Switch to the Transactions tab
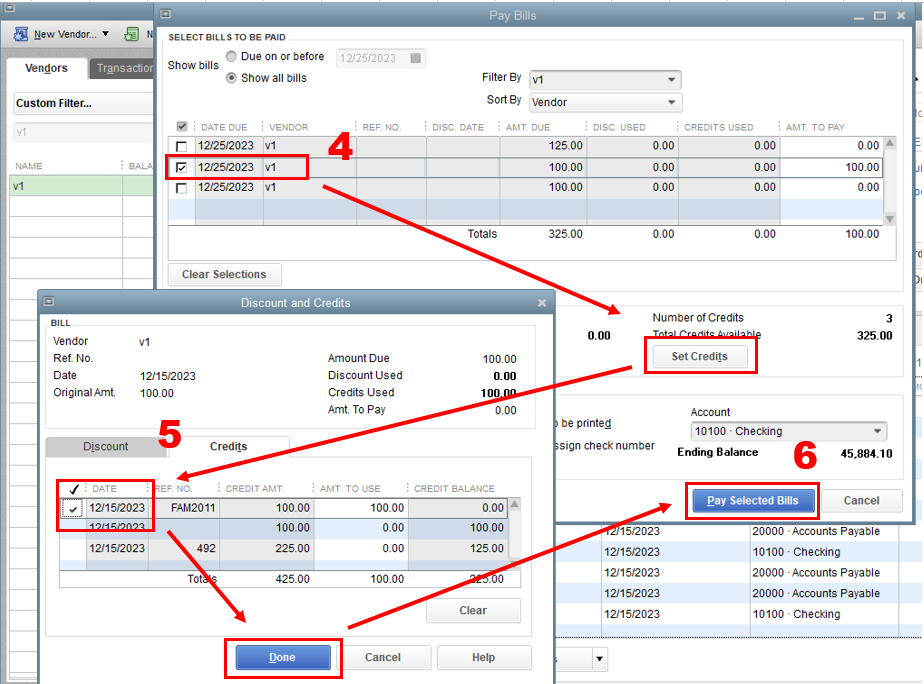The width and height of the screenshot is (924, 684). pos(123,68)
